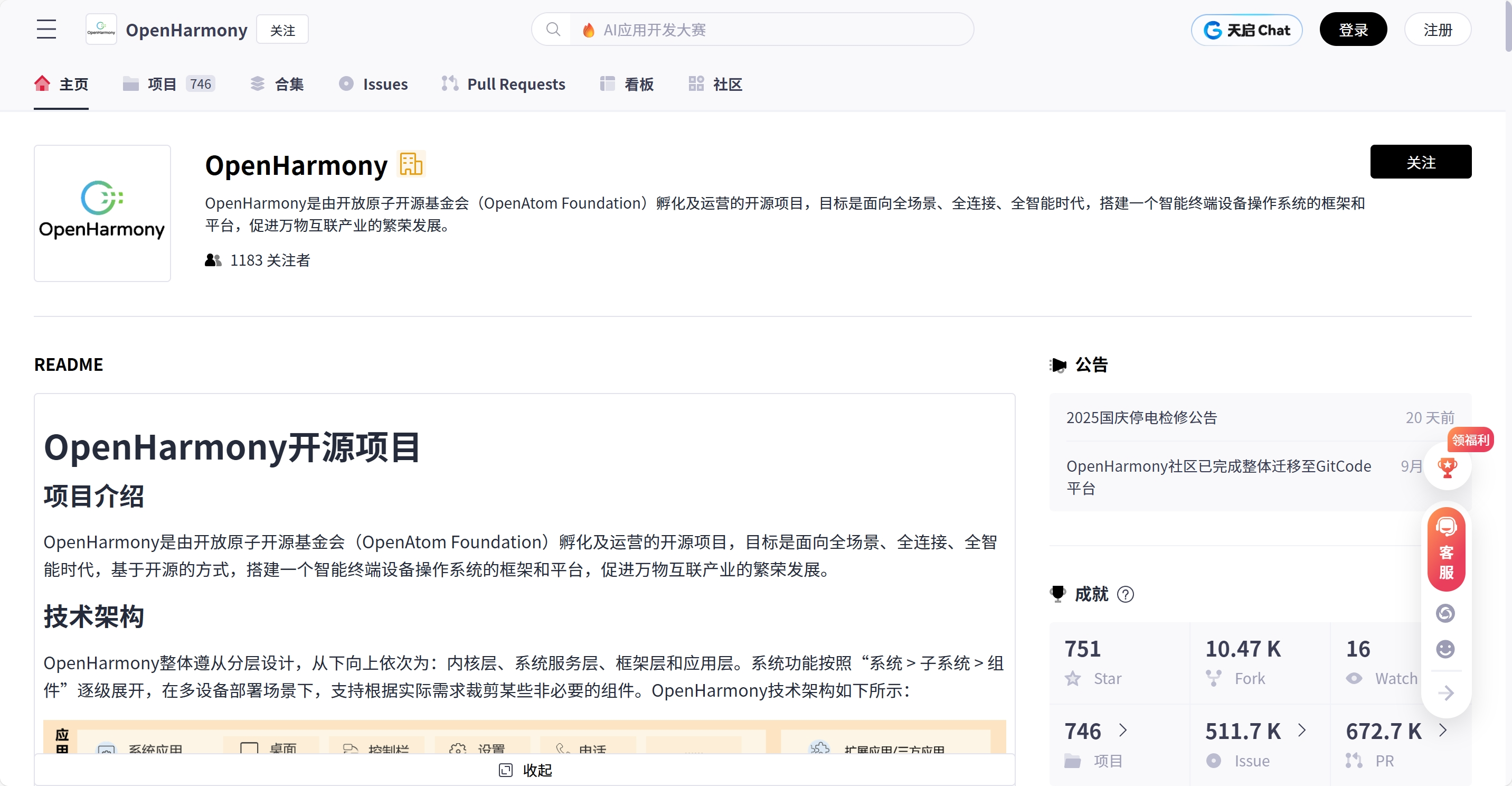This screenshot has height=786, width=1512.
Task: Collapse floating sidebar with arrow icon
Action: tap(1445, 693)
